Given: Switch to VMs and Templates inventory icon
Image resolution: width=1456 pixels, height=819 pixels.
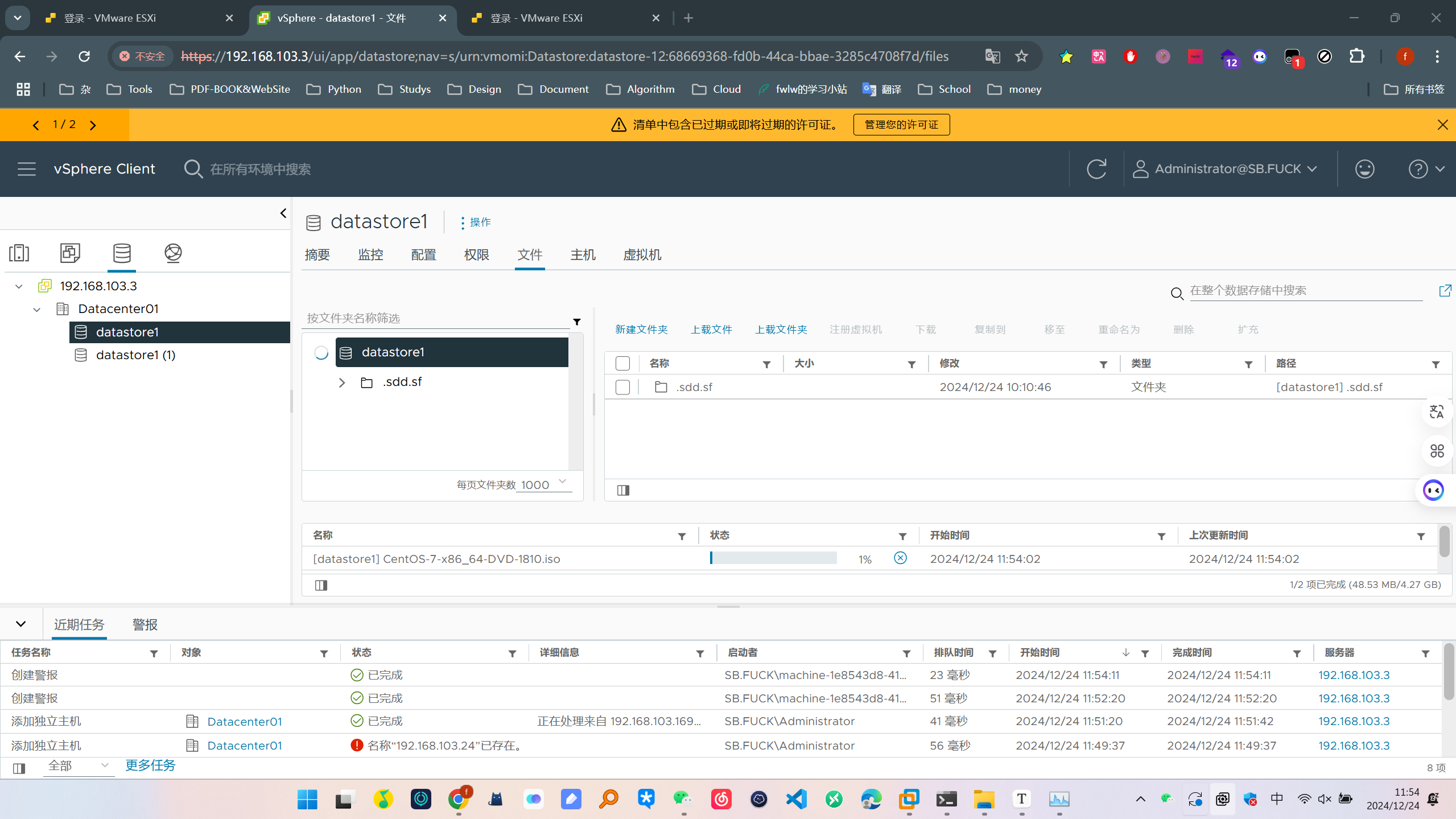Looking at the screenshot, I should click(x=70, y=253).
